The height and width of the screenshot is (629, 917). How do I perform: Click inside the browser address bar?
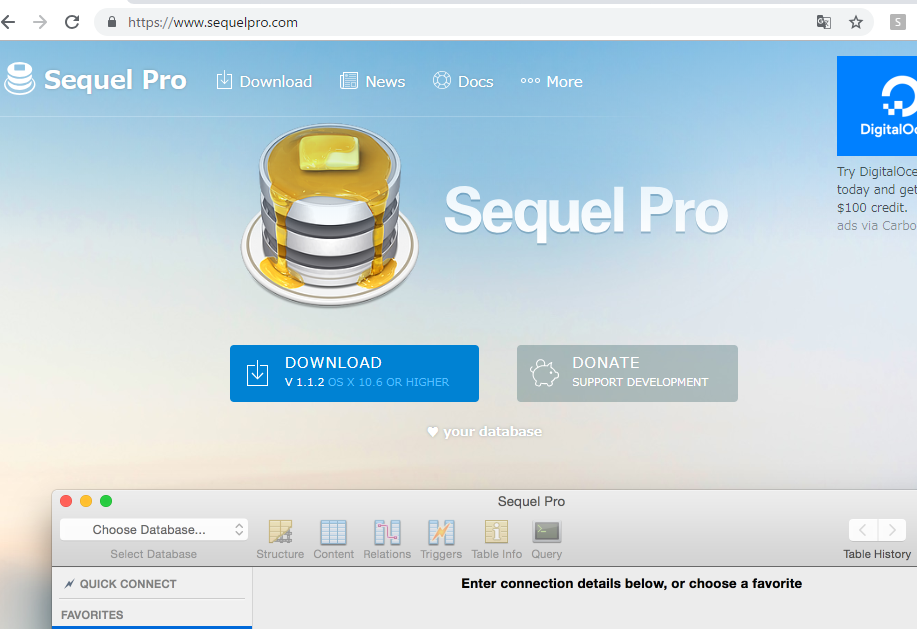pos(300,20)
